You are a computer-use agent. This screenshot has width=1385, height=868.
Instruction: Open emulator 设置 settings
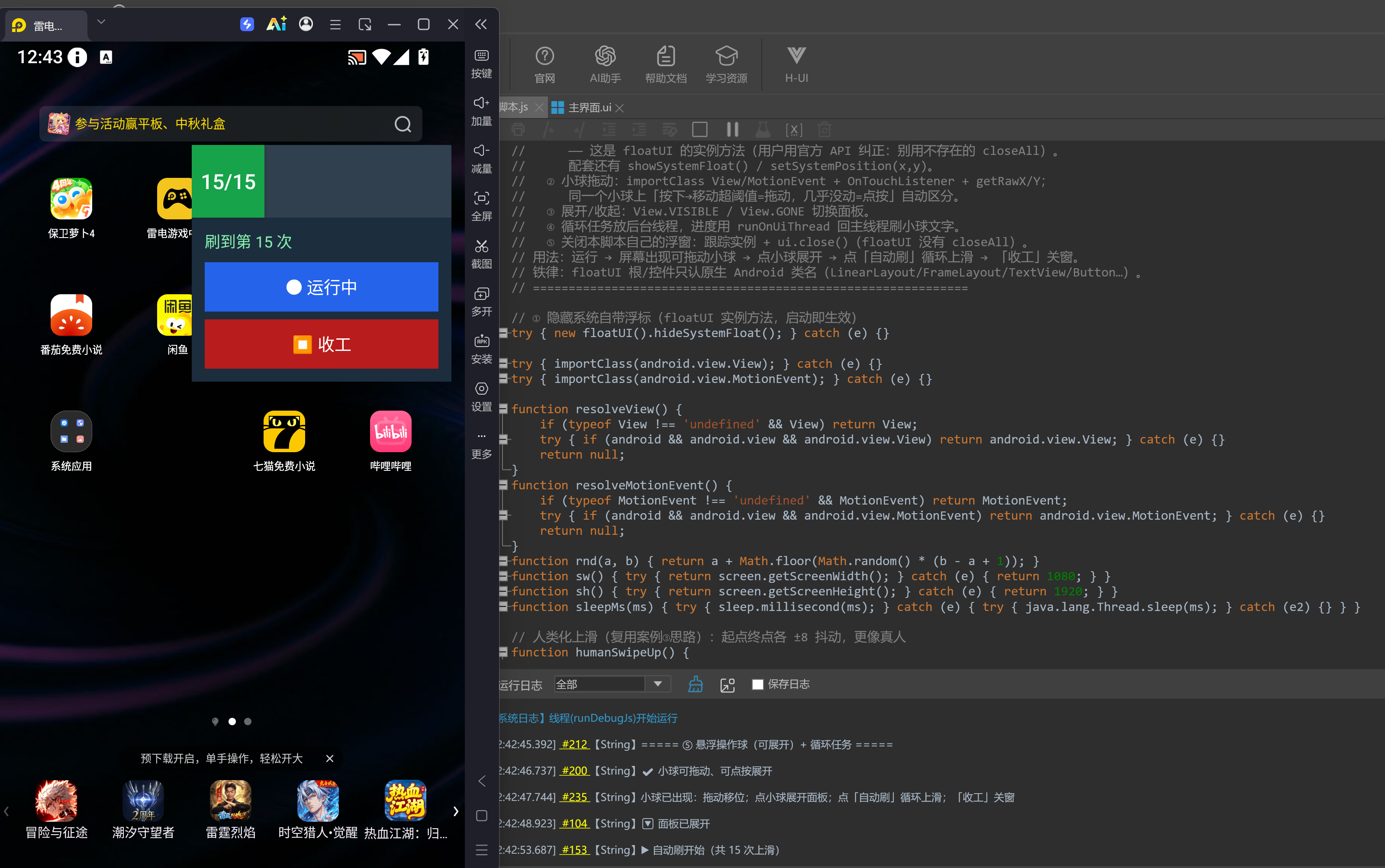(x=481, y=397)
